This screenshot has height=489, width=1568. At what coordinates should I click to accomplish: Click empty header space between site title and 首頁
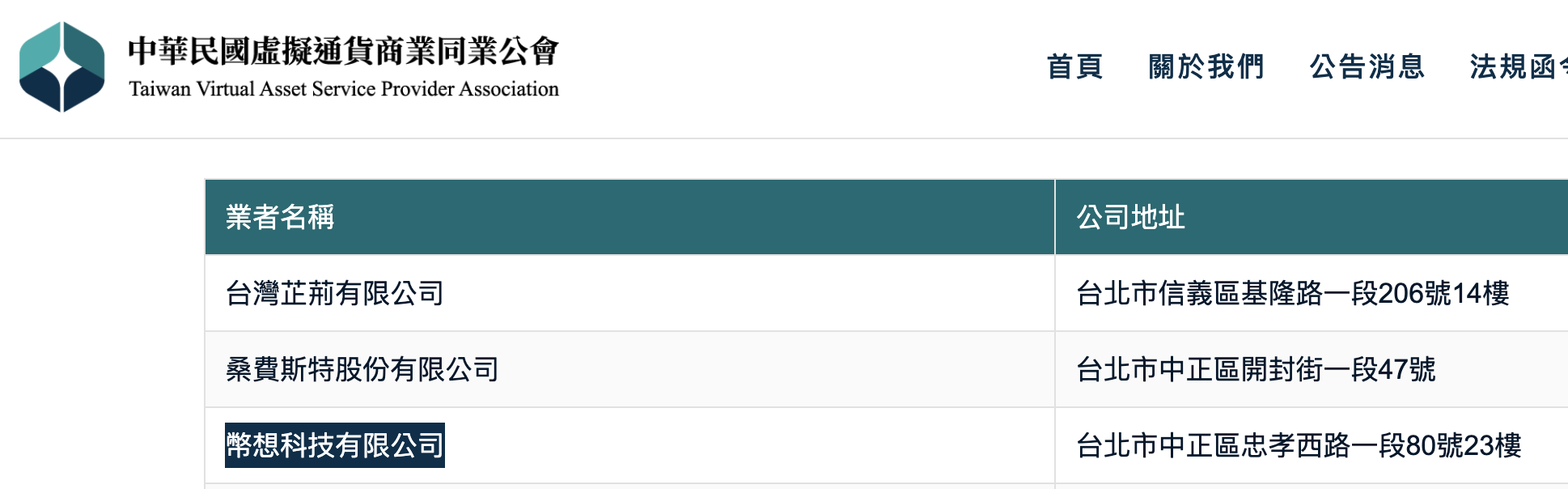point(801,68)
